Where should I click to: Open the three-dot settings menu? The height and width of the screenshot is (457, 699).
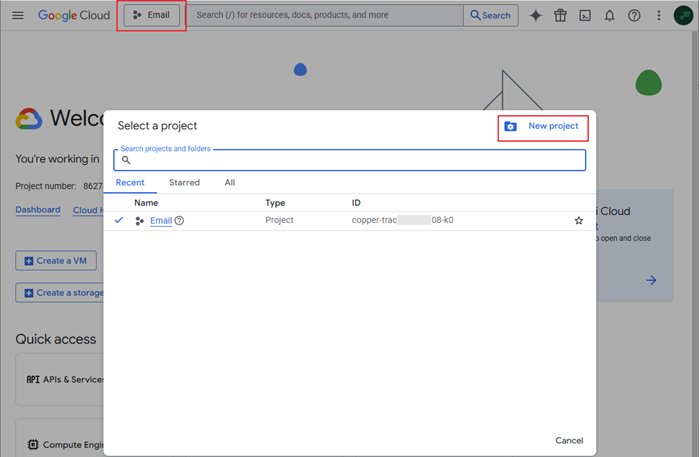coord(659,16)
